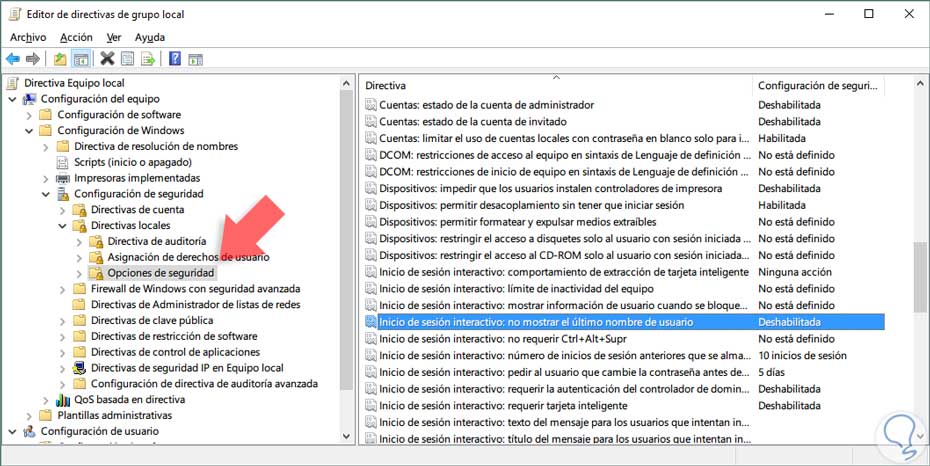Select Directivas de Administrador de listas de redes
Viewport: 930px width, 466px height.
pos(195,305)
